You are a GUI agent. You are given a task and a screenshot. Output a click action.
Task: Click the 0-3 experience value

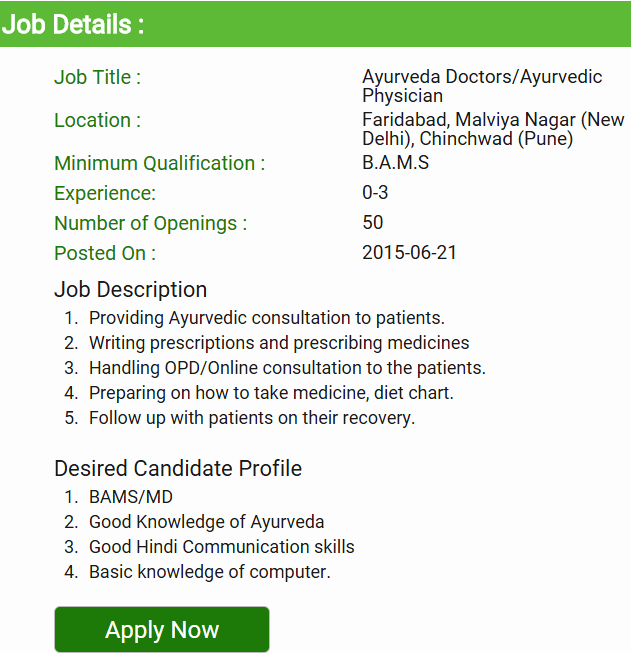coord(376,193)
